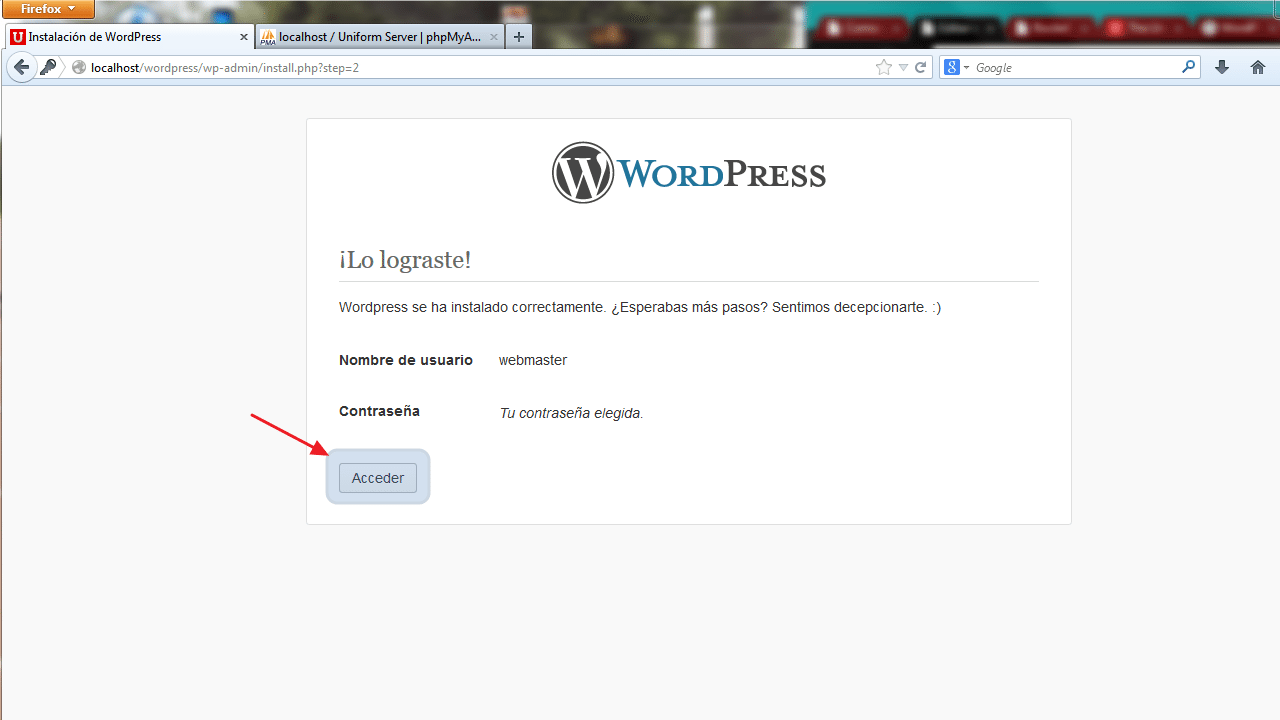Go back with the back arrow

click(21, 67)
